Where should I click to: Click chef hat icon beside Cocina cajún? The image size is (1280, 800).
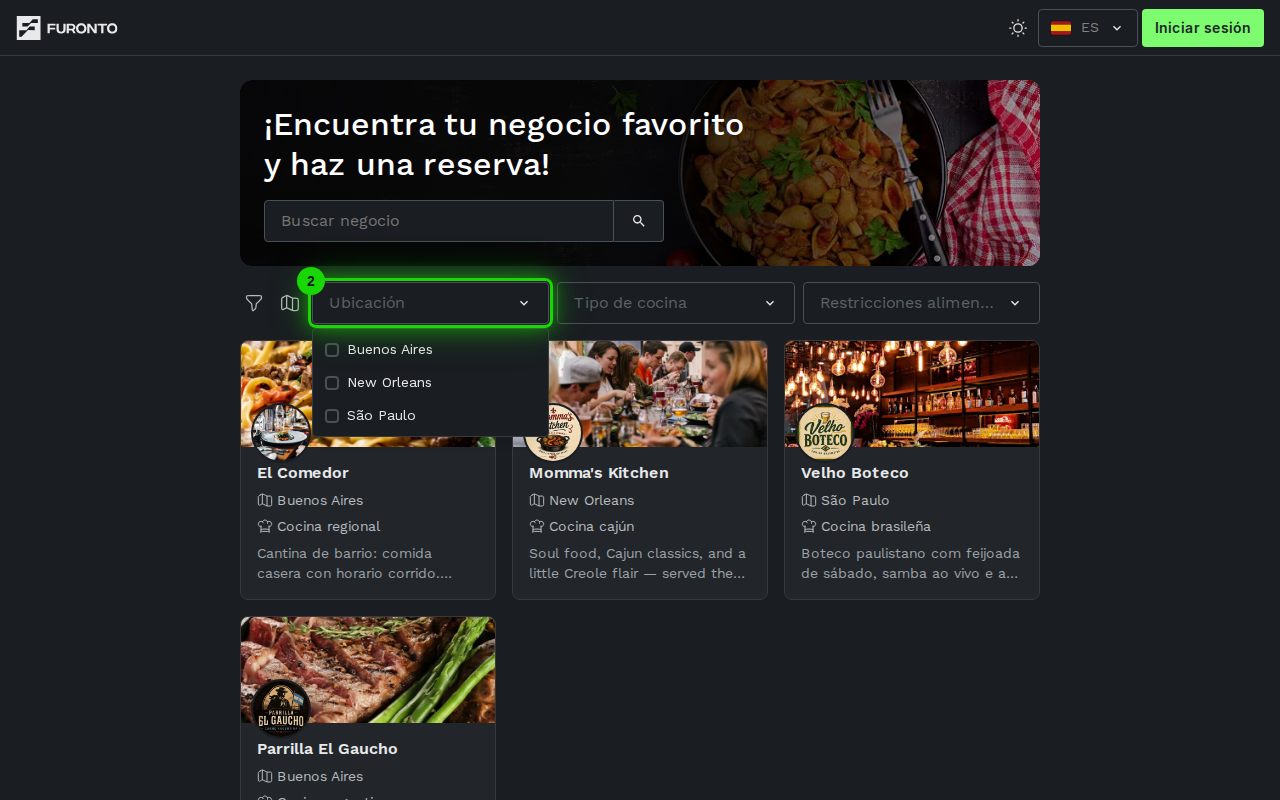pos(537,526)
